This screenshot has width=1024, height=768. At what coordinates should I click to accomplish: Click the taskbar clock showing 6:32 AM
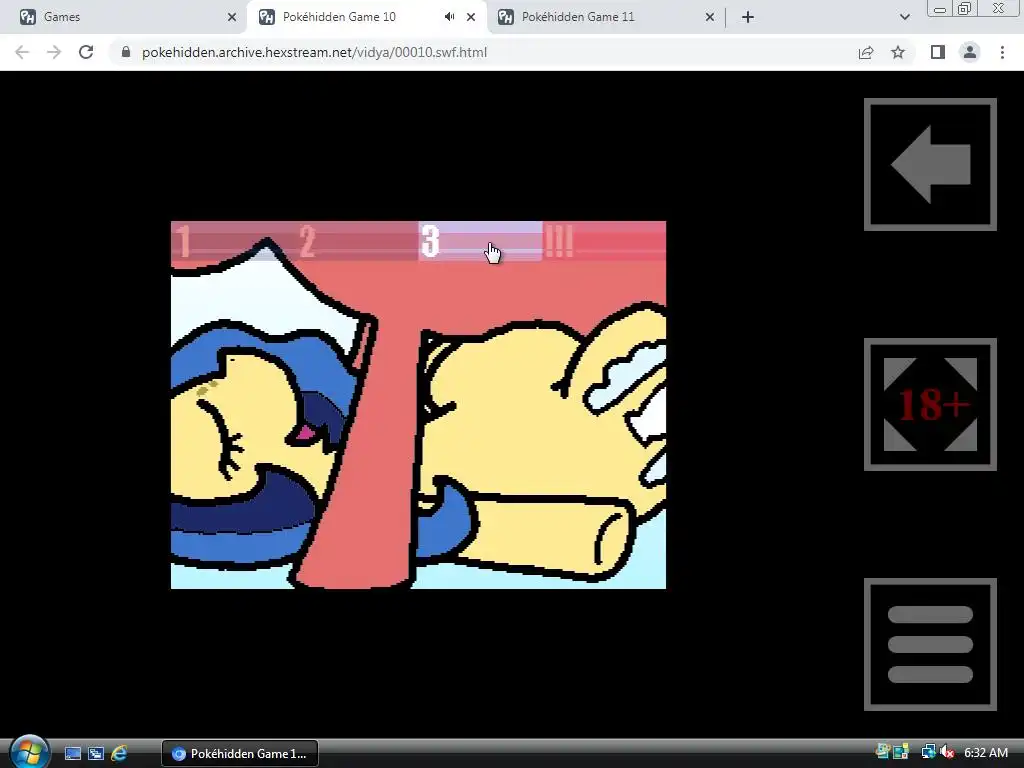986,753
